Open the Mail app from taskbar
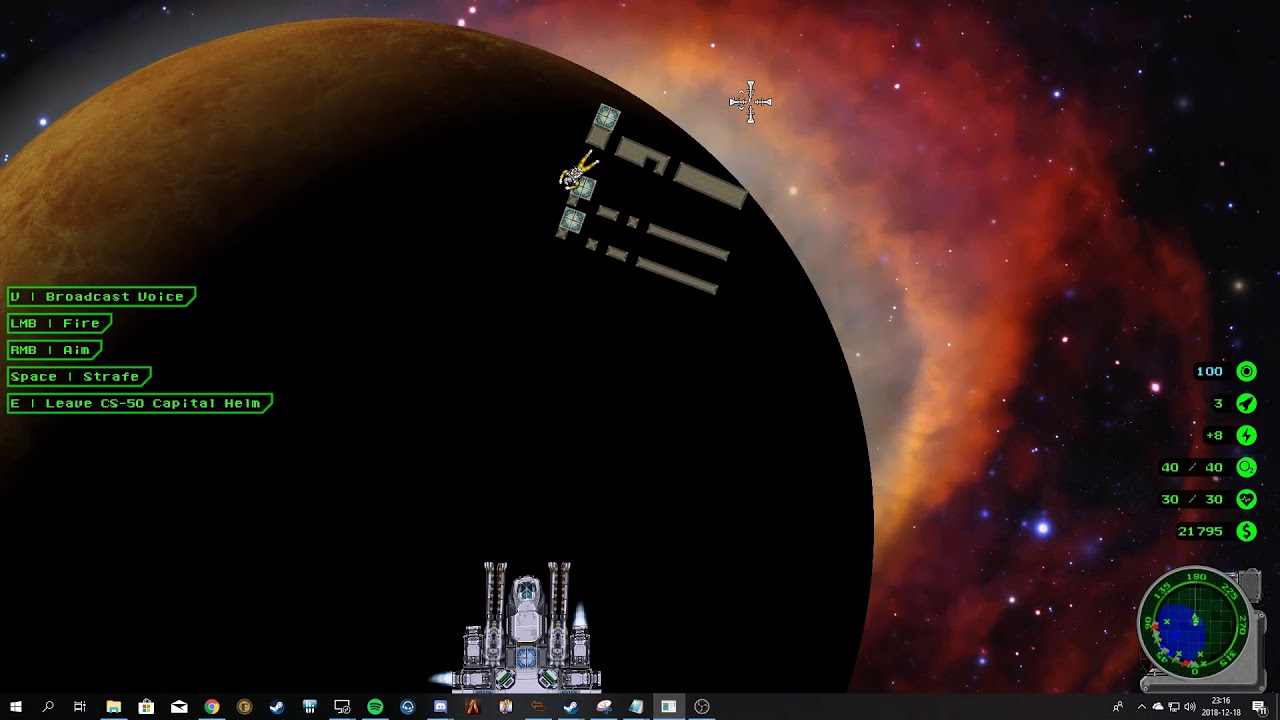This screenshot has width=1280, height=720. point(179,707)
